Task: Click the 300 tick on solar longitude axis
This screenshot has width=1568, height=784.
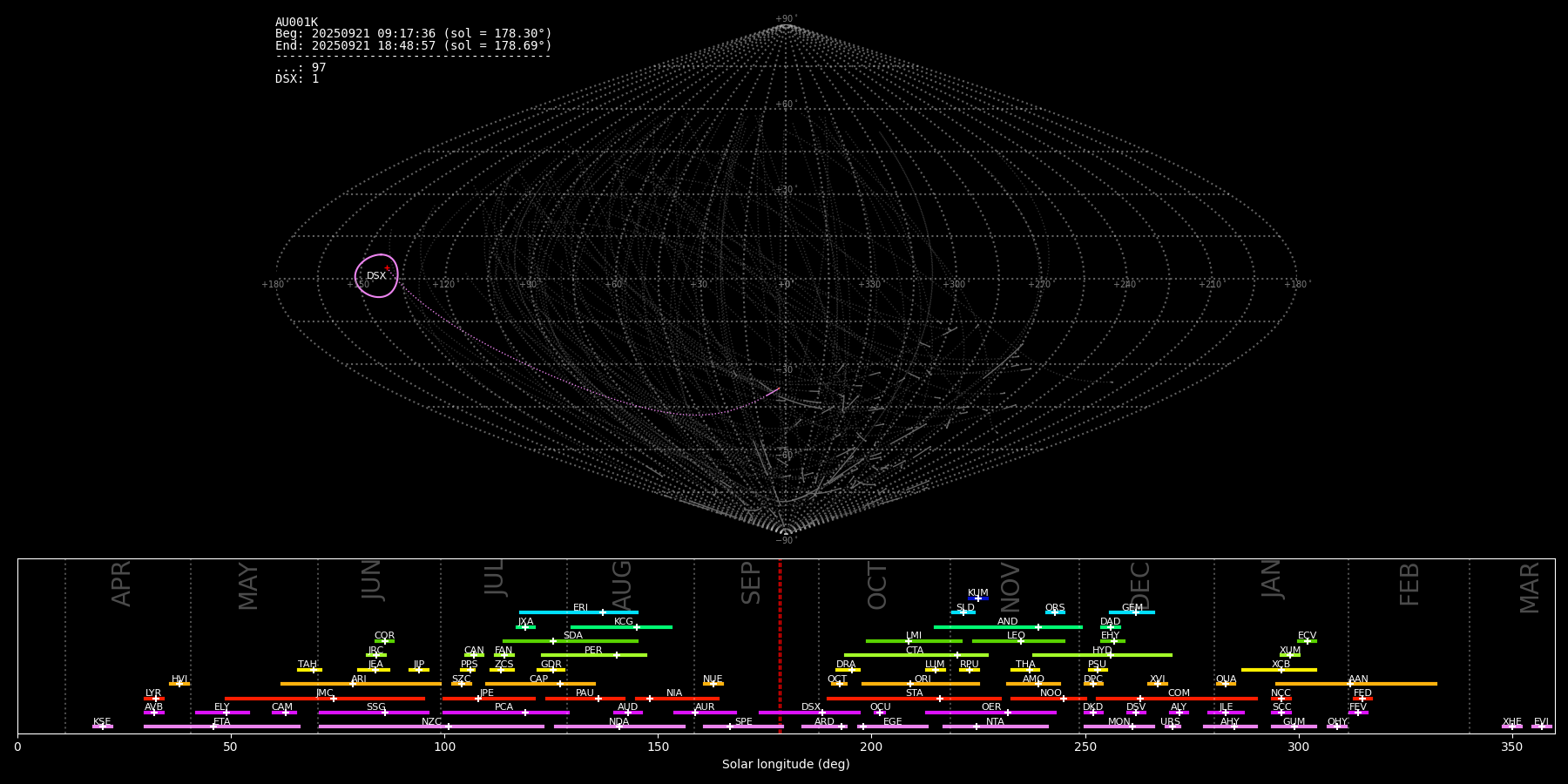Action: (x=1299, y=747)
